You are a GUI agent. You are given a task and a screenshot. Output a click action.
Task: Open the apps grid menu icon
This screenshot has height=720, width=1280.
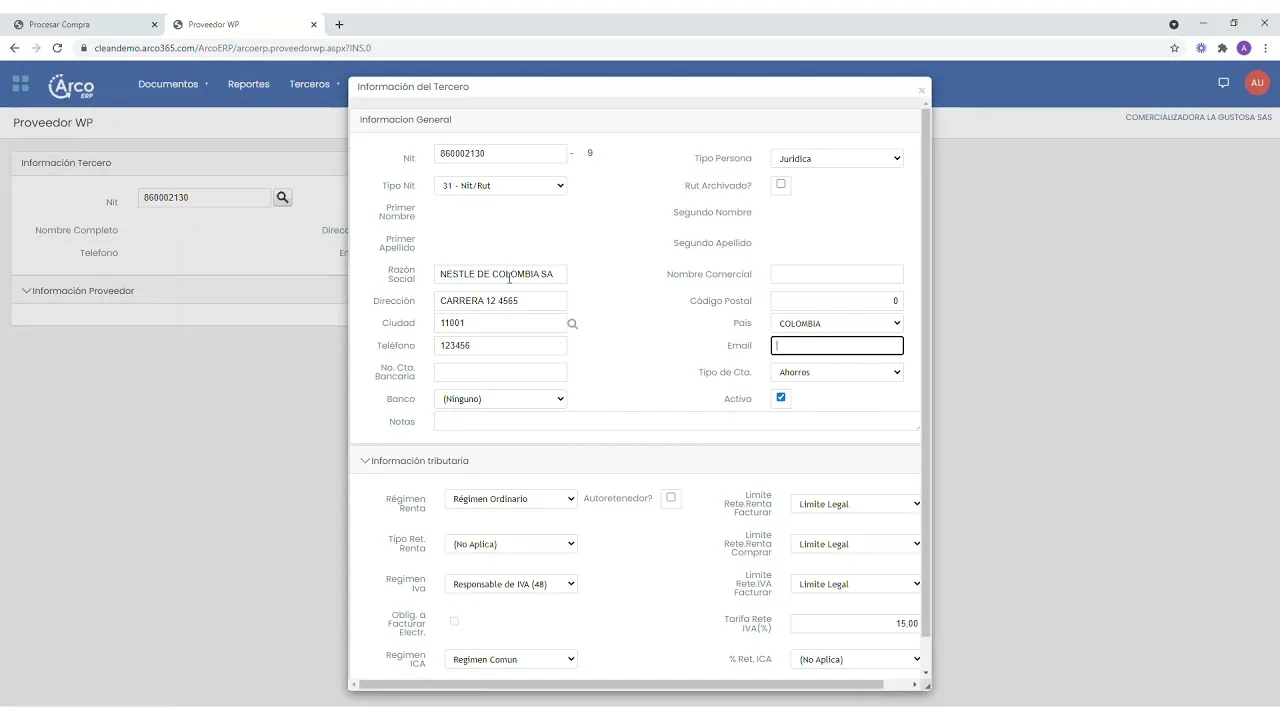click(x=20, y=84)
